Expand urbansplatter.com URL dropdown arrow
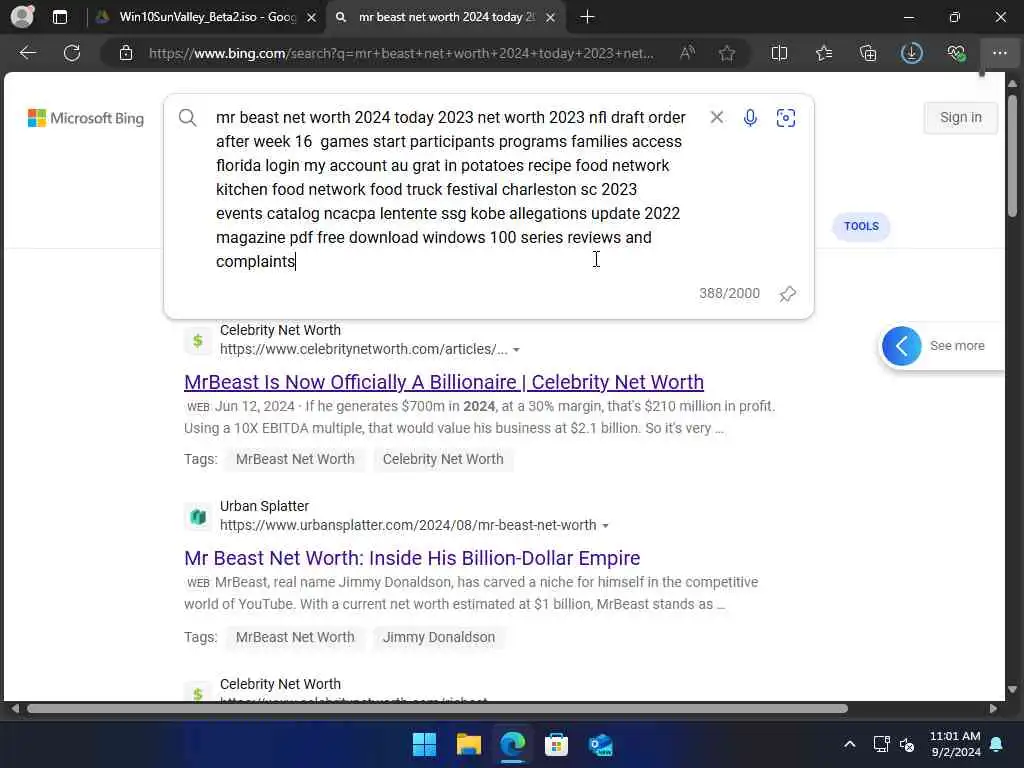The height and width of the screenshot is (768, 1024). point(605,526)
